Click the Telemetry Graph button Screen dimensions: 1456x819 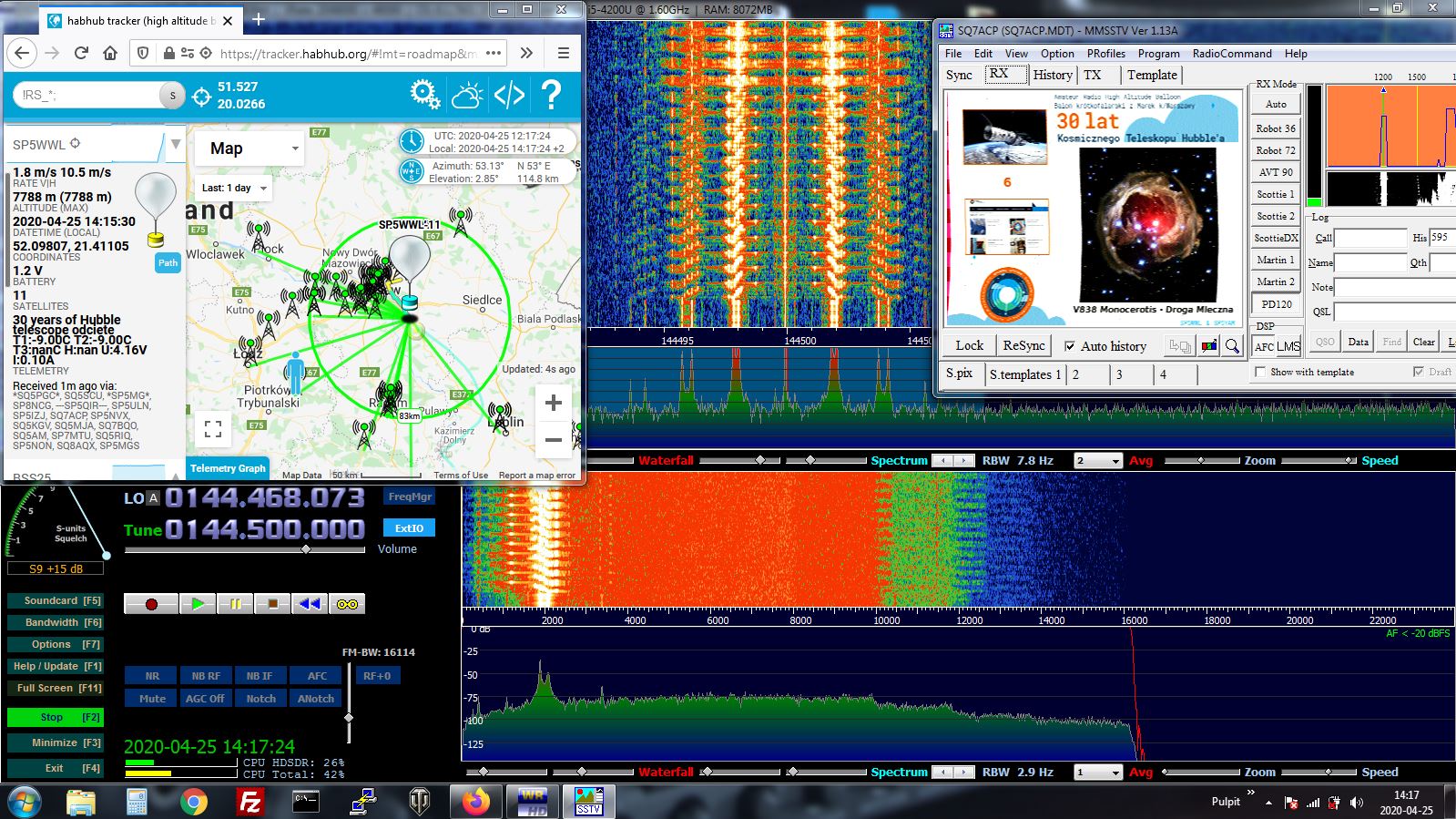[x=228, y=468]
